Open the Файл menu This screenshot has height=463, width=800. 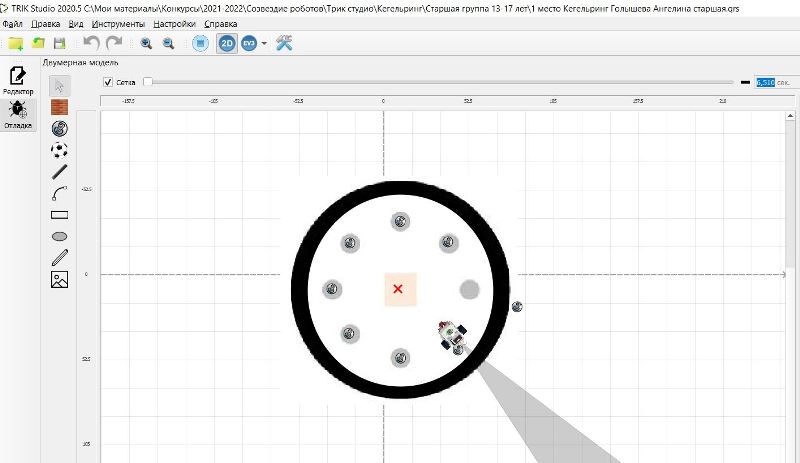tap(13, 23)
